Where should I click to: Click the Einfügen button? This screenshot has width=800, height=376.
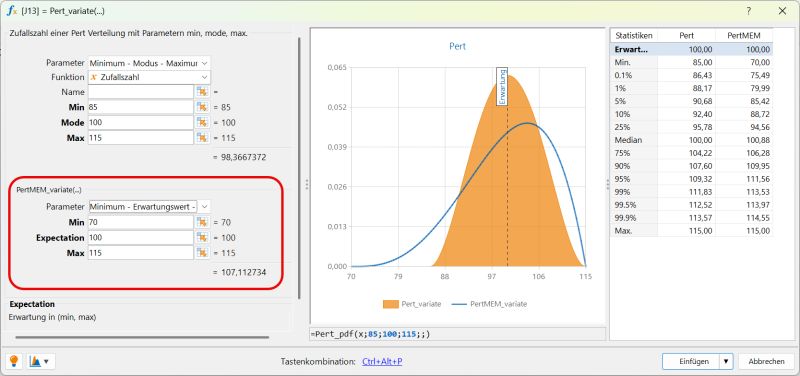(x=691, y=361)
